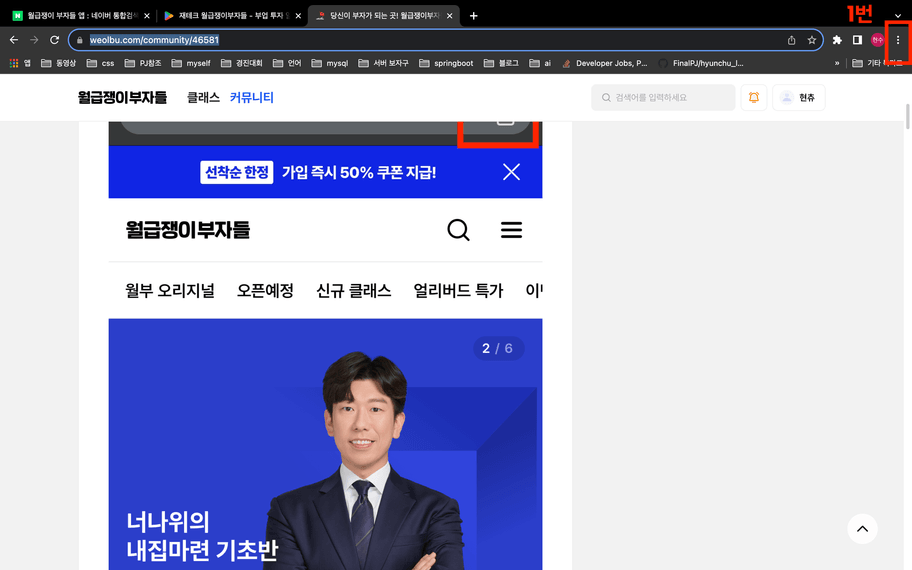This screenshot has height=570, width=912.
Task: Open the css bookmark folder
Action: [100, 63]
